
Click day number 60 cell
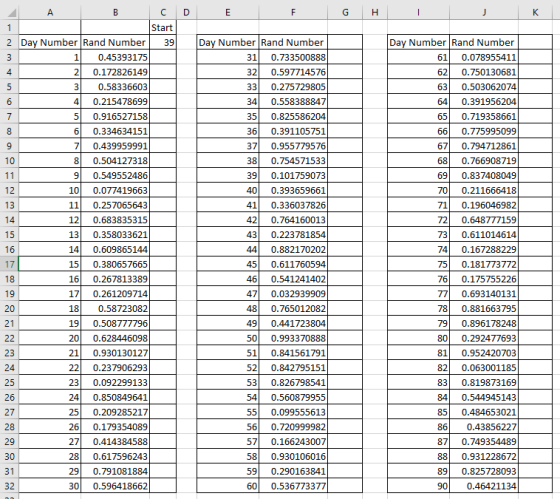[228, 486]
